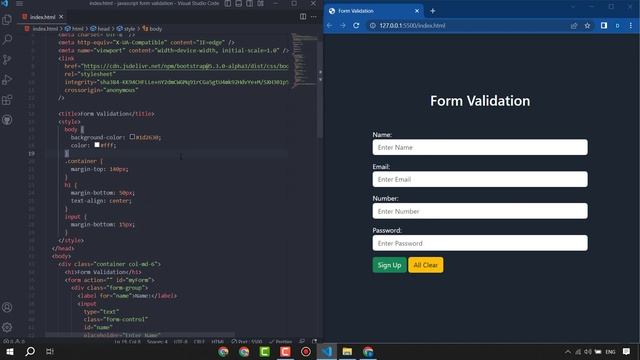Open Windows Start menu

10,351
